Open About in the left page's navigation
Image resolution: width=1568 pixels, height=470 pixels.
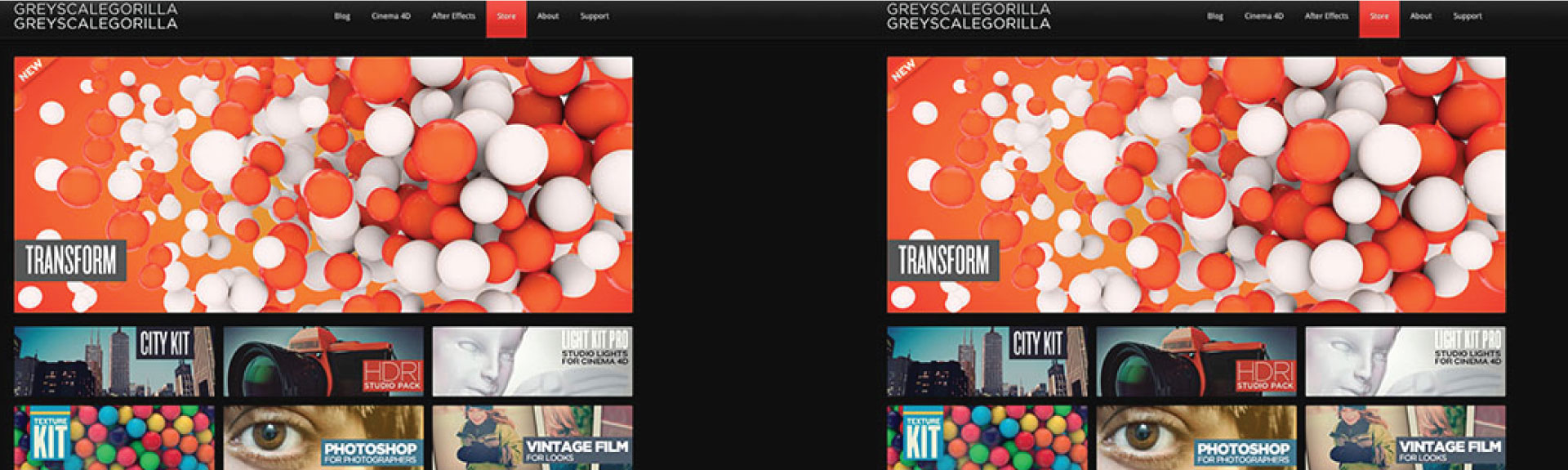tap(548, 16)
